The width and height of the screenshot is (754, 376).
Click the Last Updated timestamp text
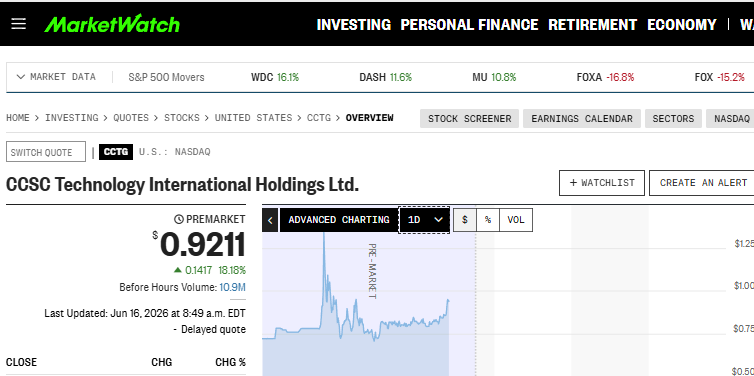coord(145,313)
